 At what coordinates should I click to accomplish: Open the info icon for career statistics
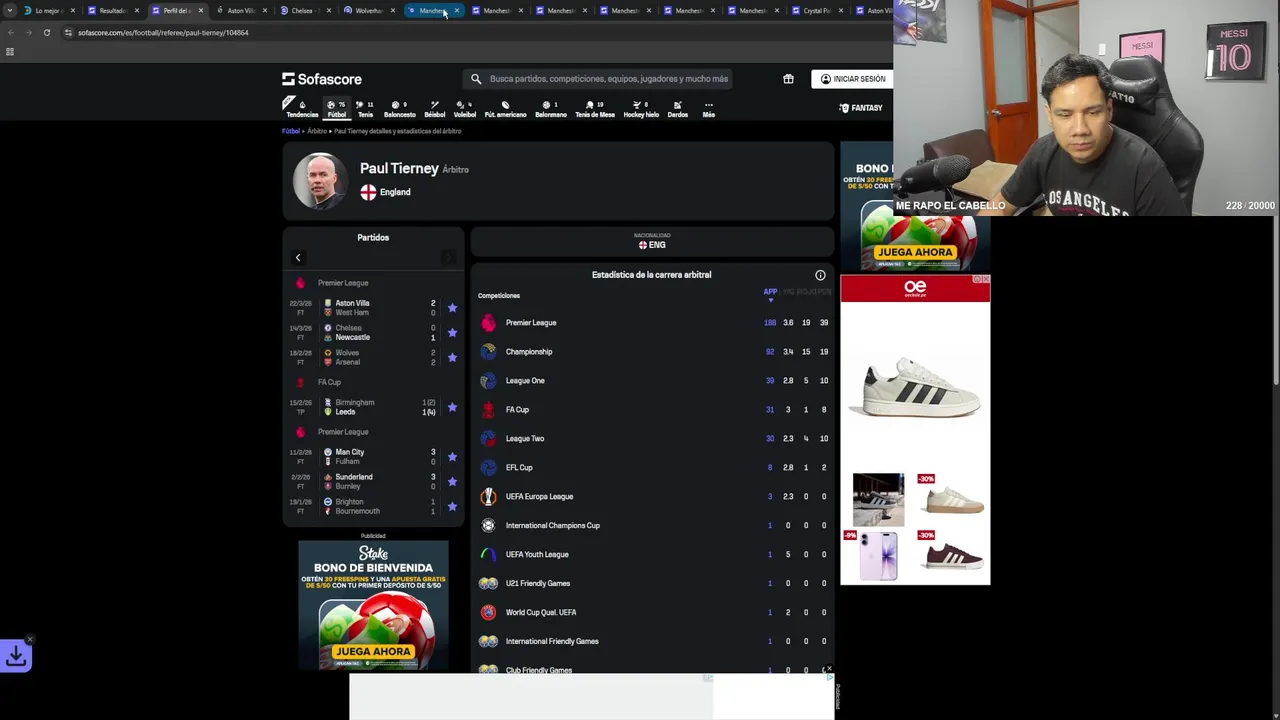(820, 275)
